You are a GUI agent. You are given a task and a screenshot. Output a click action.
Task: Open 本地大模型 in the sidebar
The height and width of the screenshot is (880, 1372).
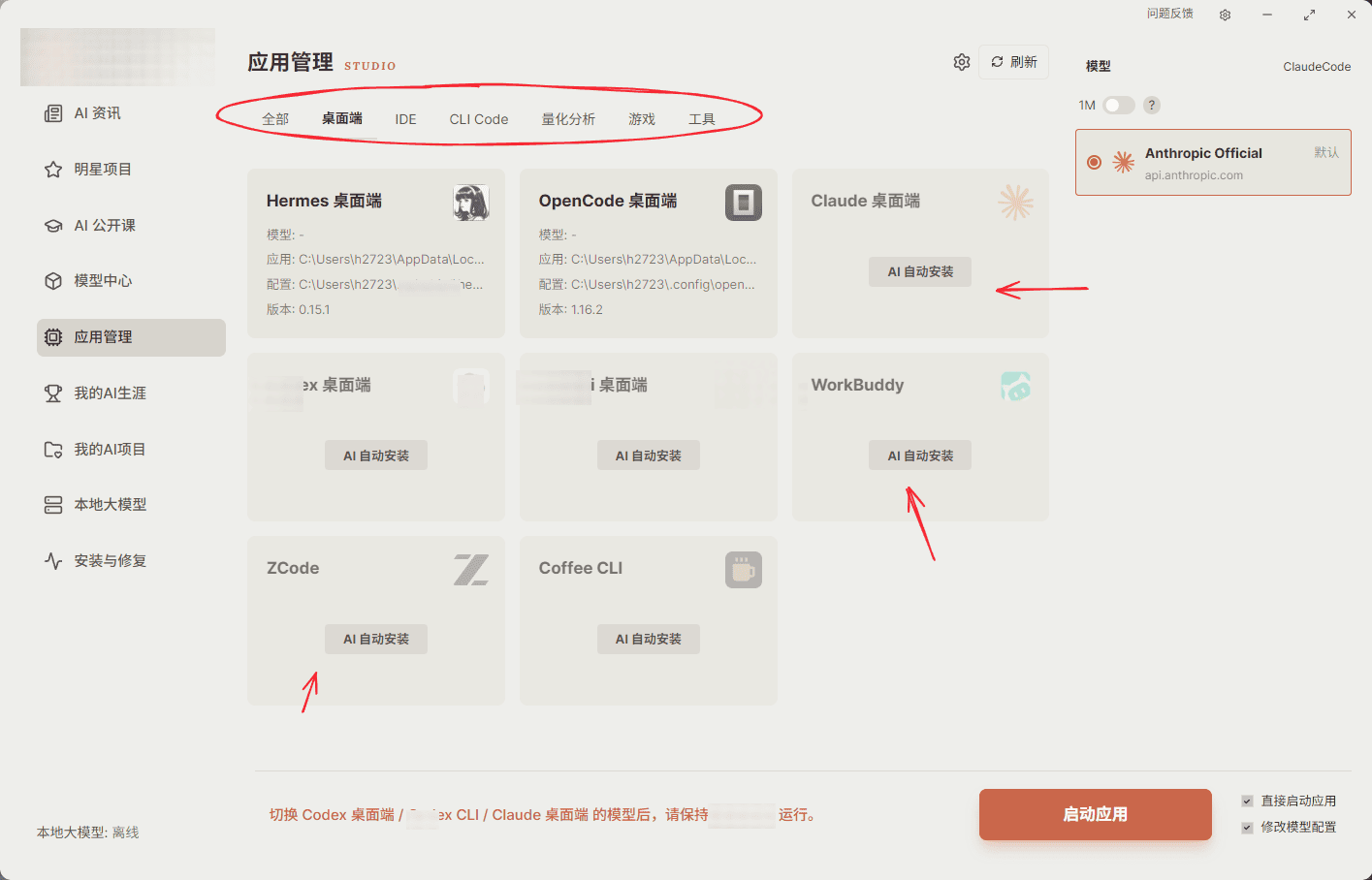point(131,505)
